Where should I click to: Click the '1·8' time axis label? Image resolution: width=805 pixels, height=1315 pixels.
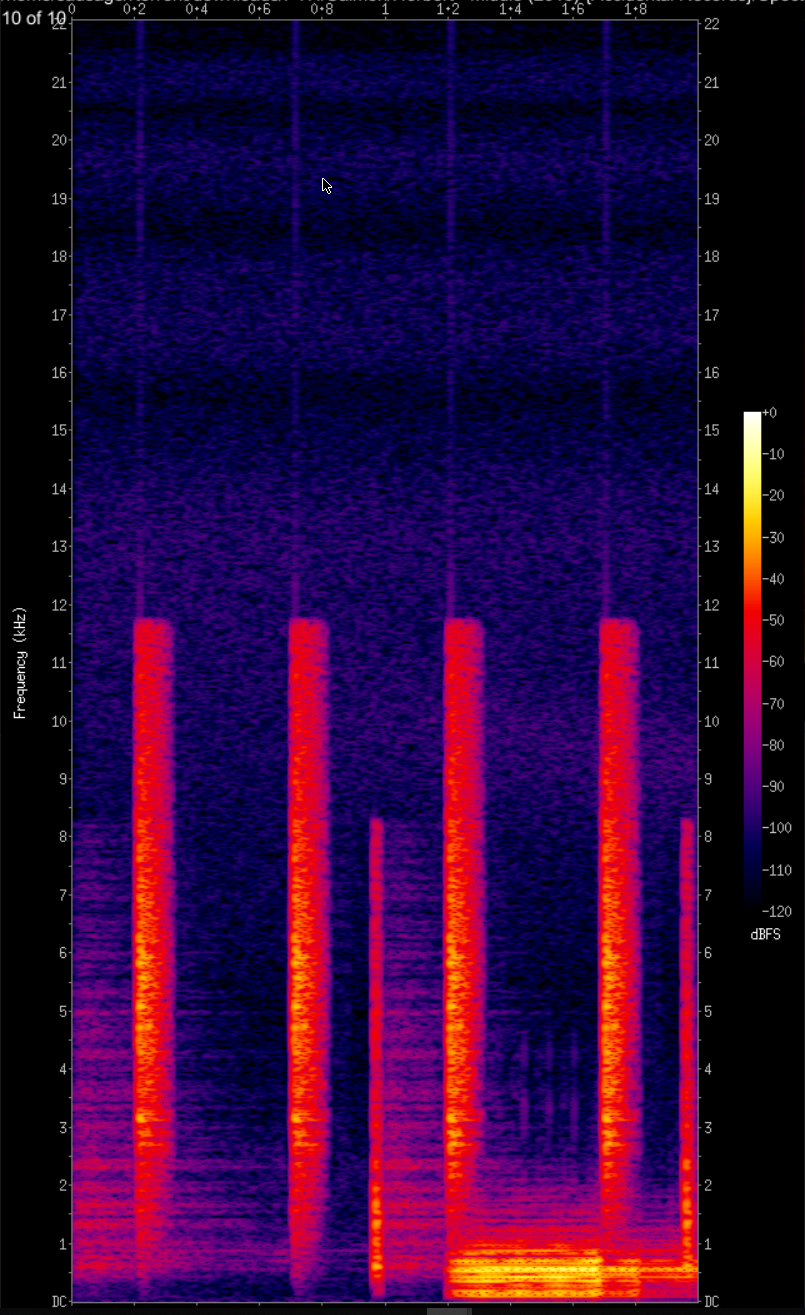635,9
